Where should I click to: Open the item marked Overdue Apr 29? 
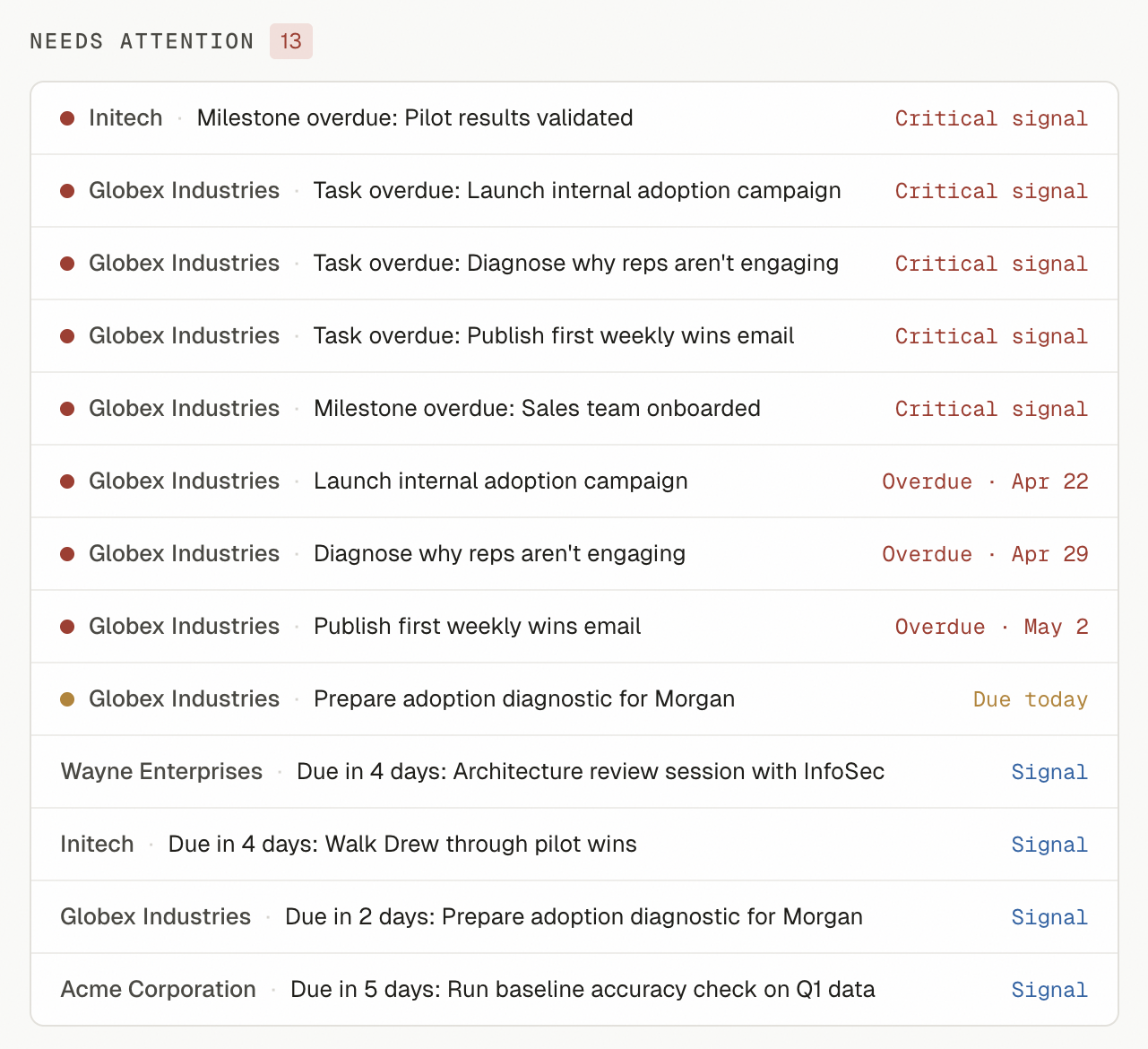[x=574, y=554]
